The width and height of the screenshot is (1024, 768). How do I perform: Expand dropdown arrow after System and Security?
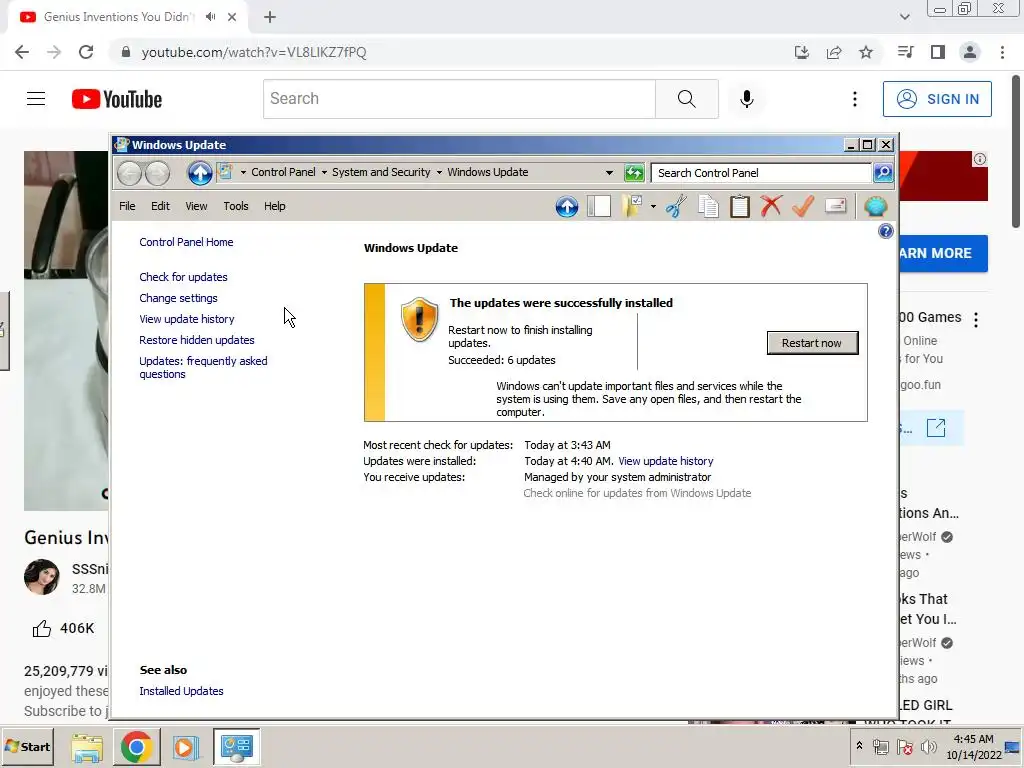(x=439, y=172)
